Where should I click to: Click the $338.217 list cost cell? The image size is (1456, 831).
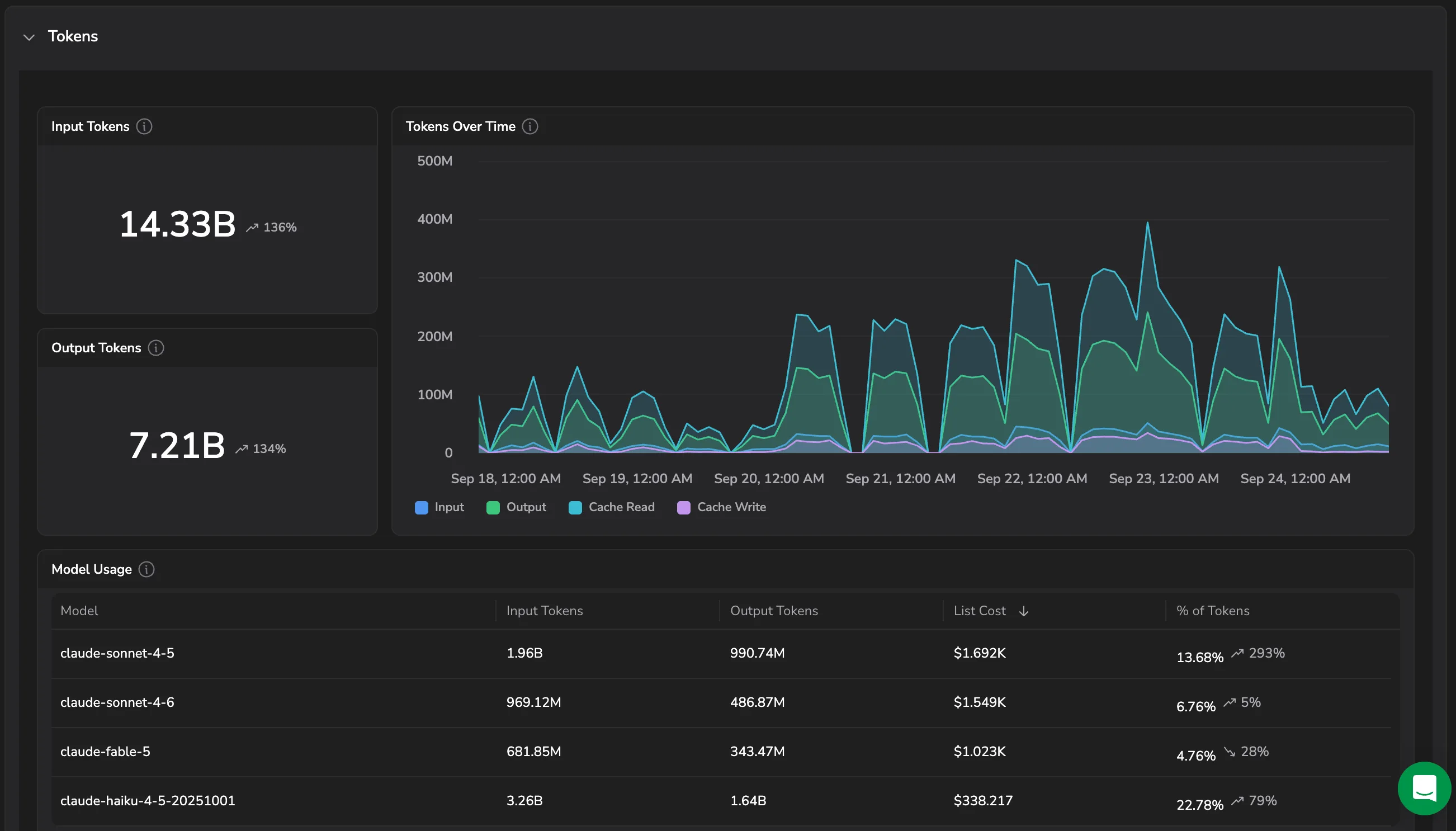[x=983, y=801]
